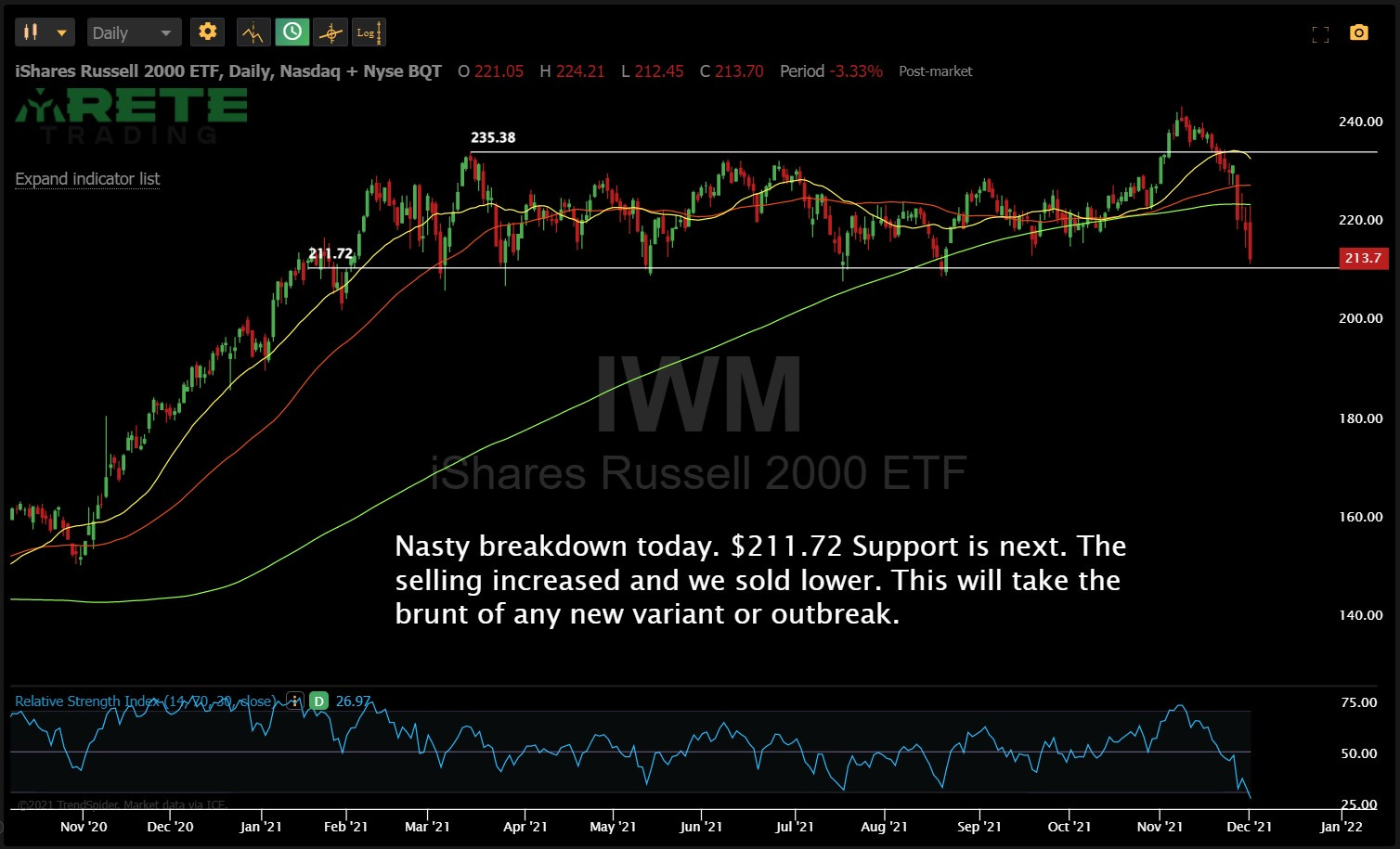Toggle the Log scale button
Screen dimensions: 1400x849
[368, 32]
